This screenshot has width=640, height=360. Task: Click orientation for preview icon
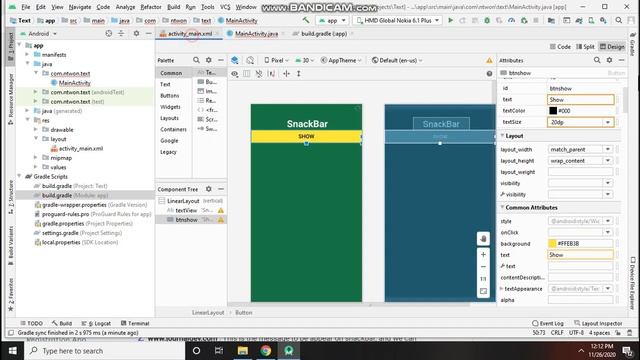tap(250, 60)
